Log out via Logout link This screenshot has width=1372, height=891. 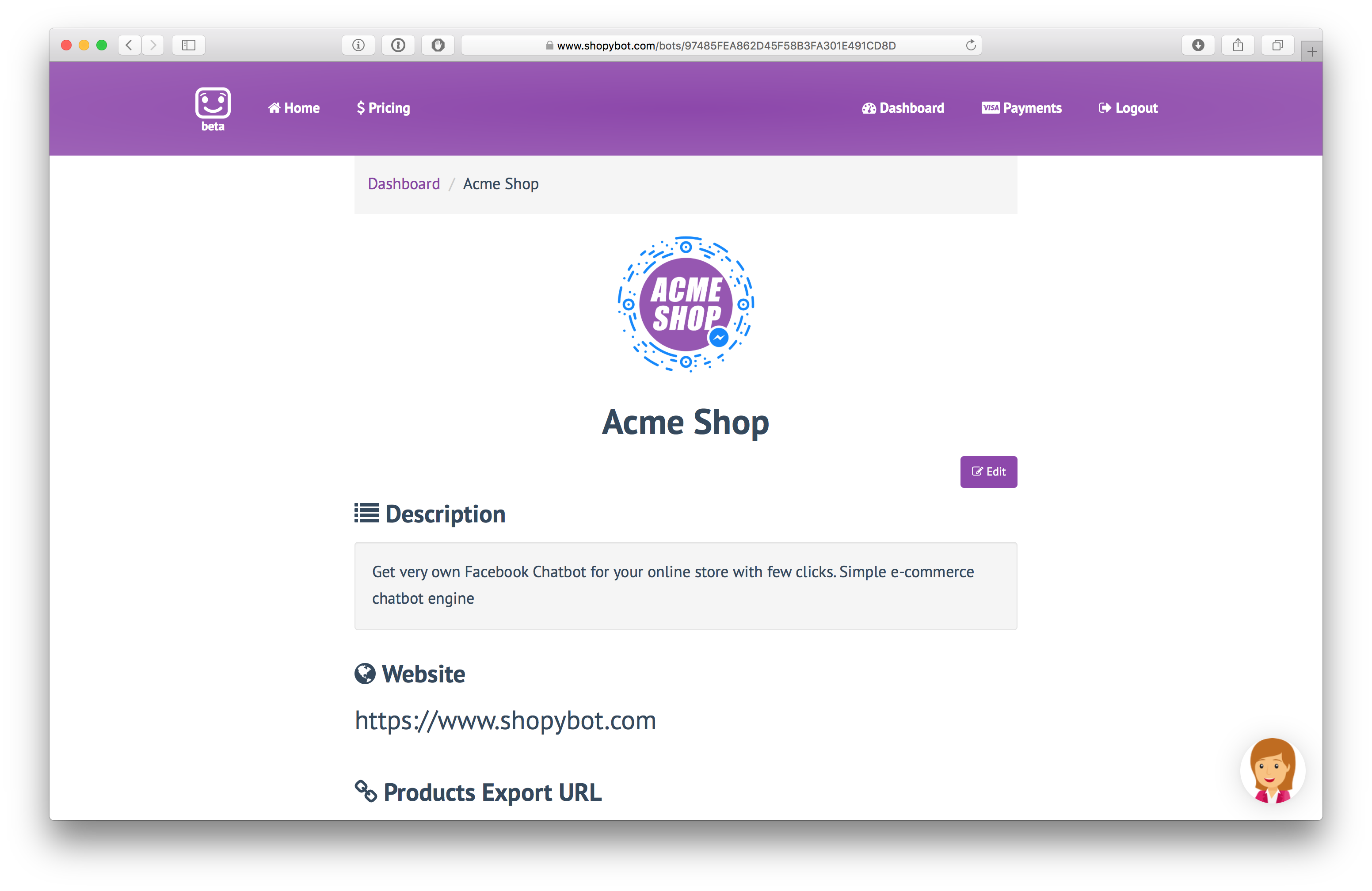point(1128,108)
